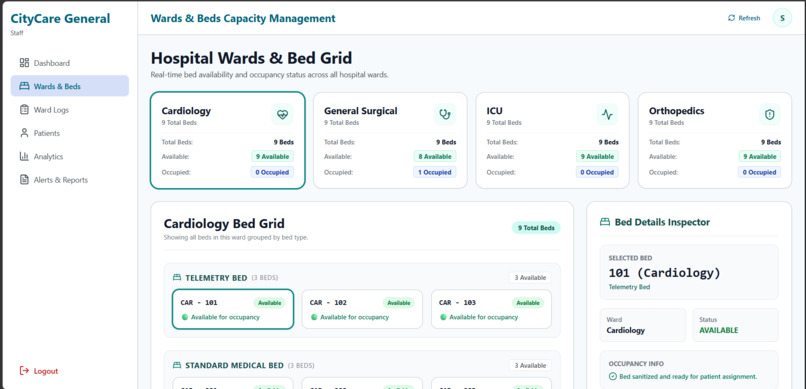
Task: Navigate to Analytics
Action: (x=70, y=156)
